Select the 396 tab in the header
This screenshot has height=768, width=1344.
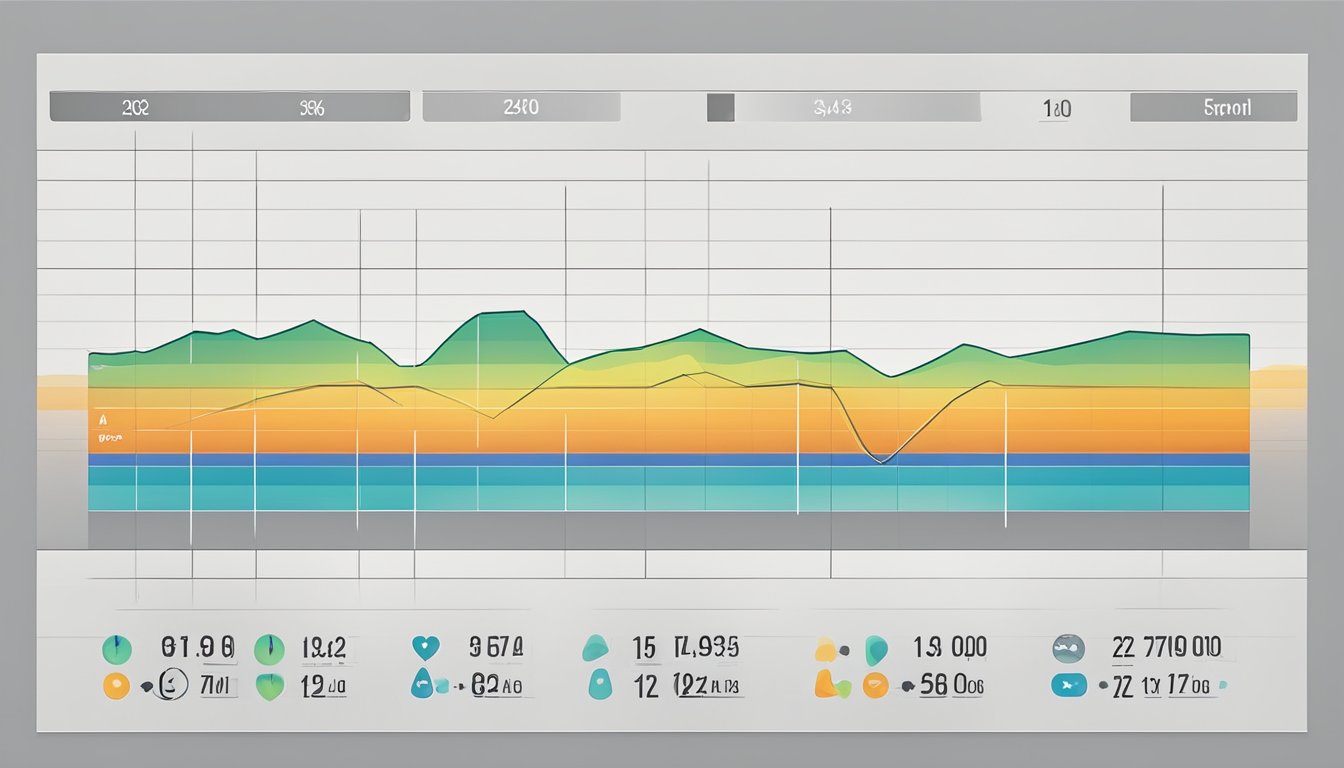(x=315, y=106)
